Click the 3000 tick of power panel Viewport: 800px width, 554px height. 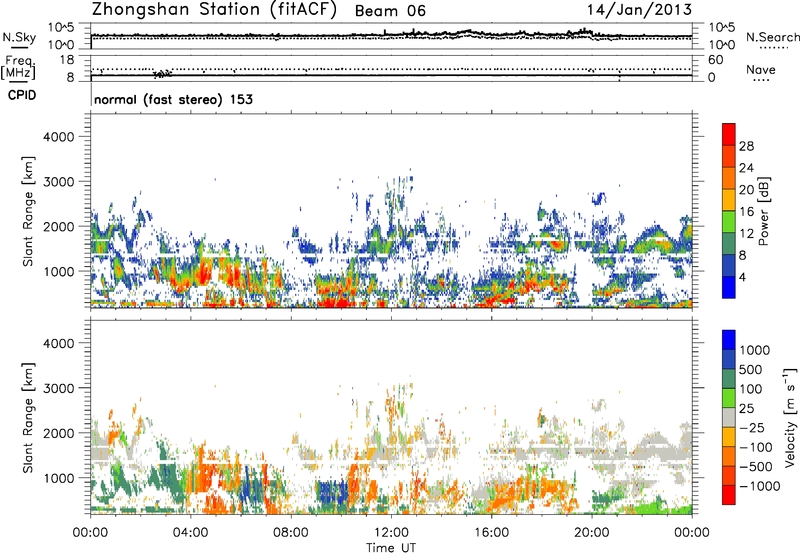tap(59, 182)
